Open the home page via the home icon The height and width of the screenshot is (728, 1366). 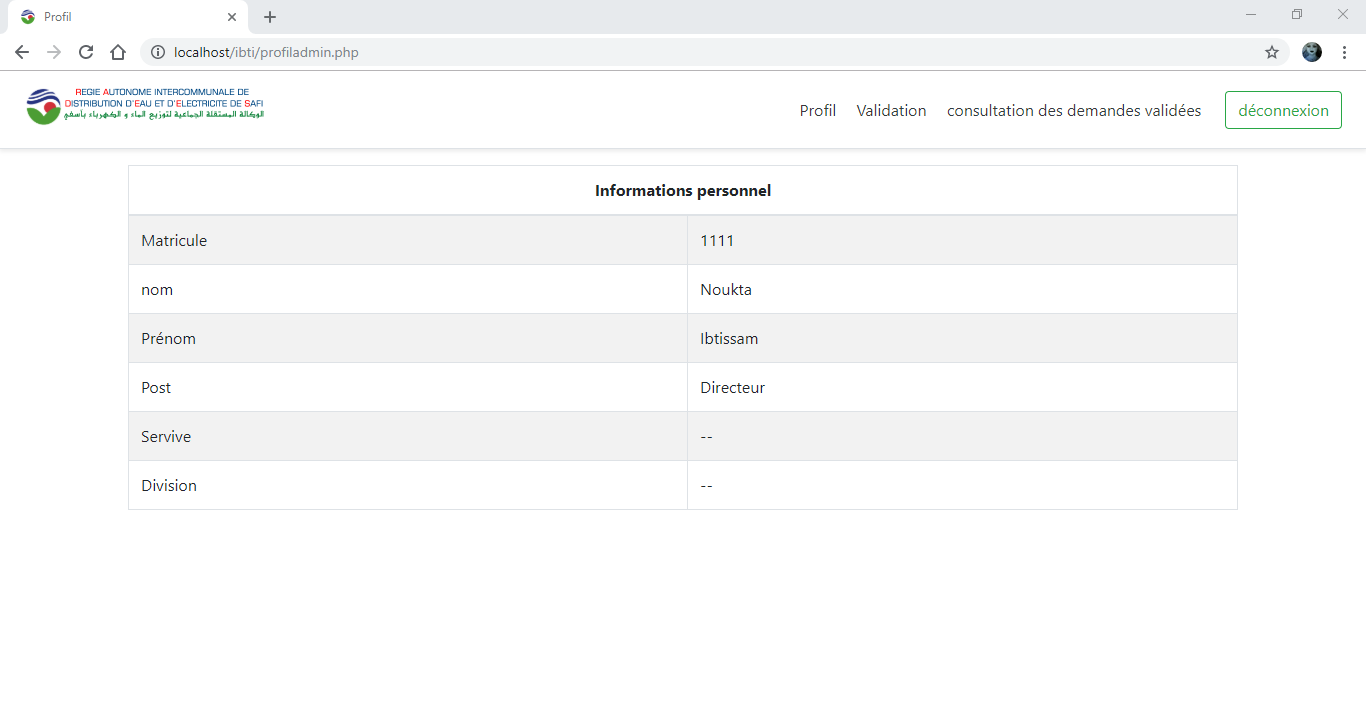coord(117,51)
